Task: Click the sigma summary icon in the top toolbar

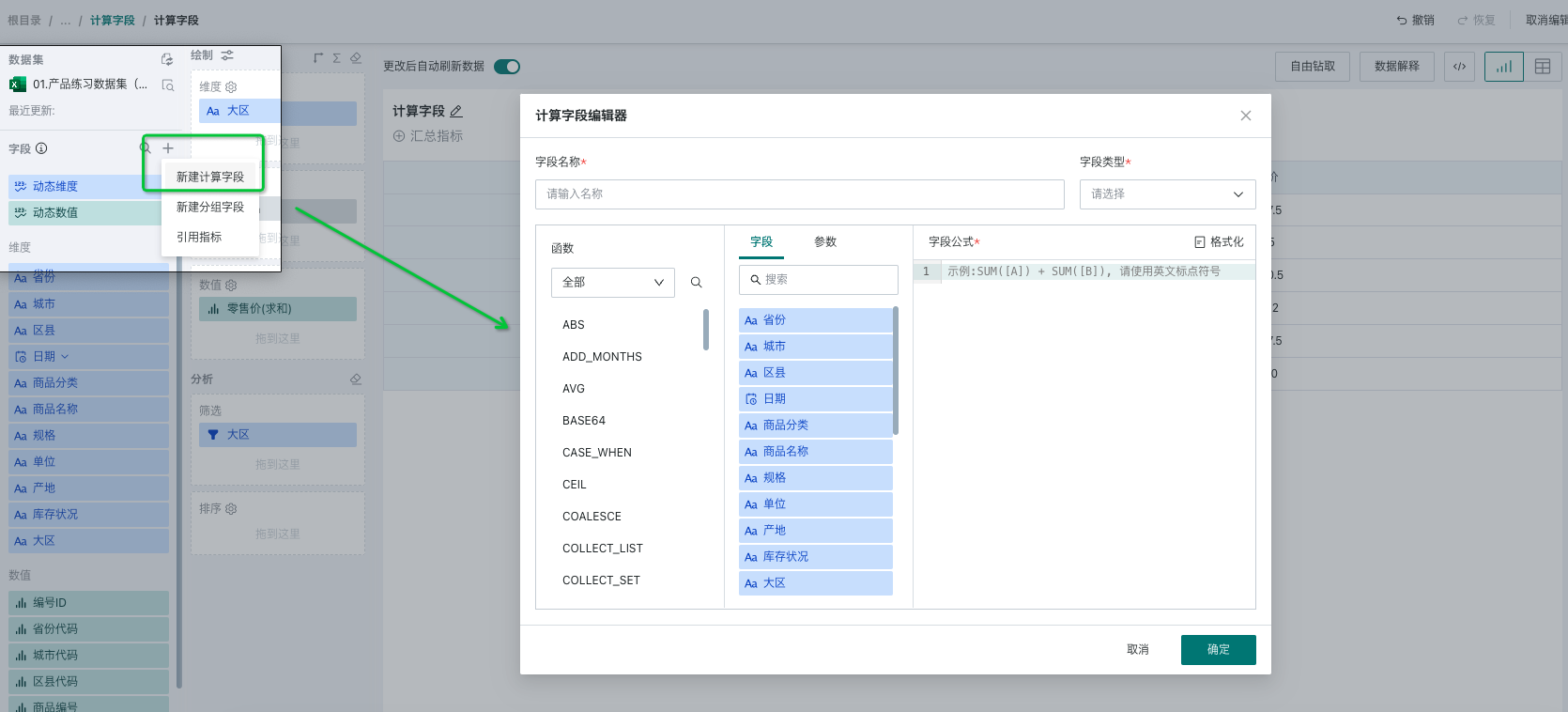Action: point(337,58)
